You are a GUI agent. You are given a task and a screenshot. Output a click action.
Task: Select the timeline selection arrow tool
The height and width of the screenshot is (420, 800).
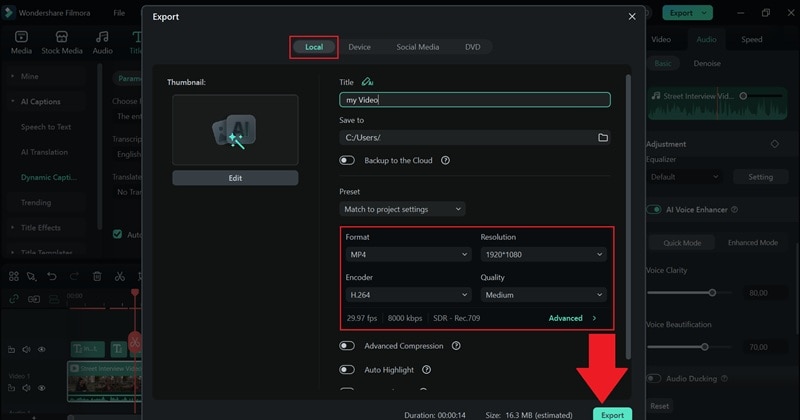click(x=32, y=276)
